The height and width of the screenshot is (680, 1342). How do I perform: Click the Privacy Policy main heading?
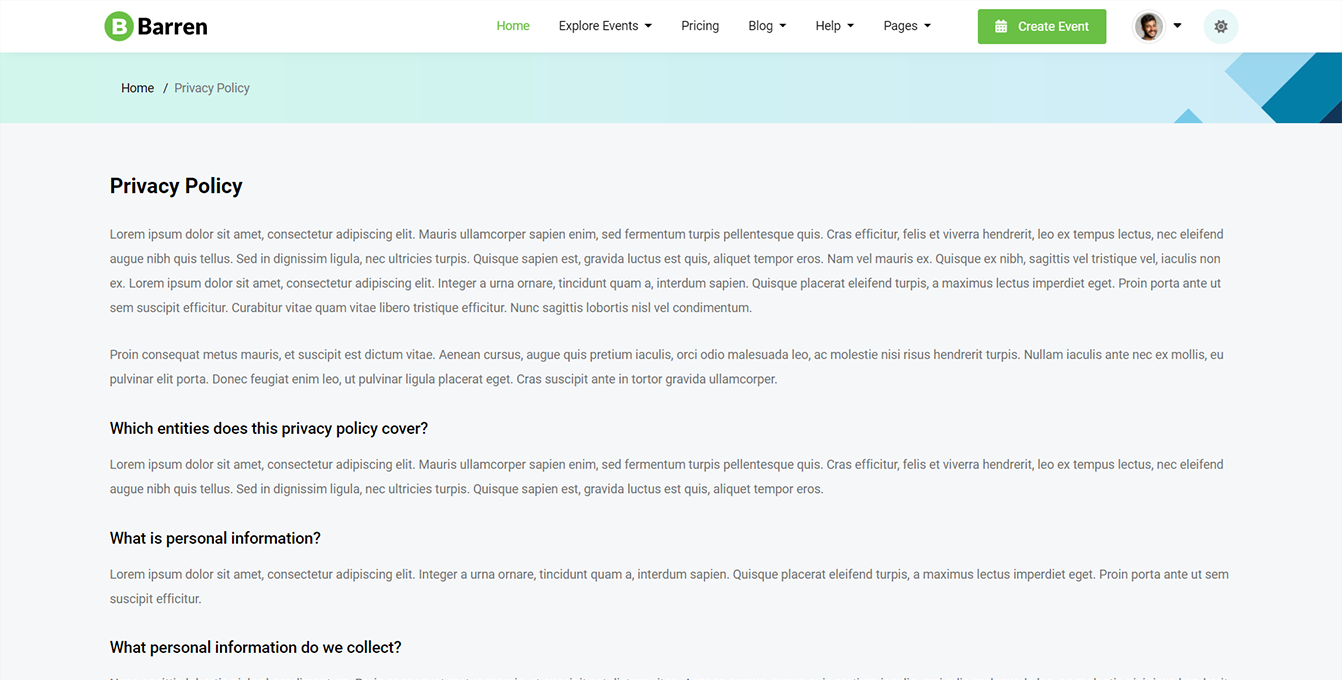point(176,186)
